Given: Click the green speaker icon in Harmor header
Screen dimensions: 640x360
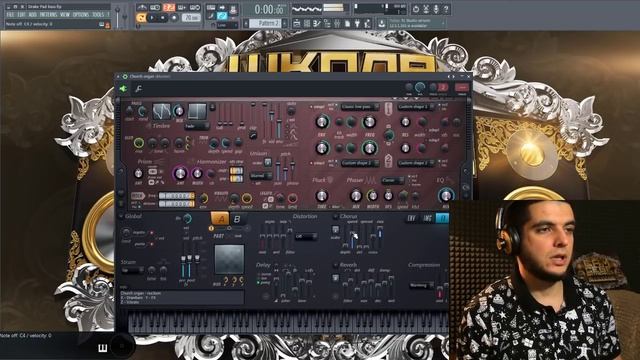Looking at the screenshot, I should (123, 88).
